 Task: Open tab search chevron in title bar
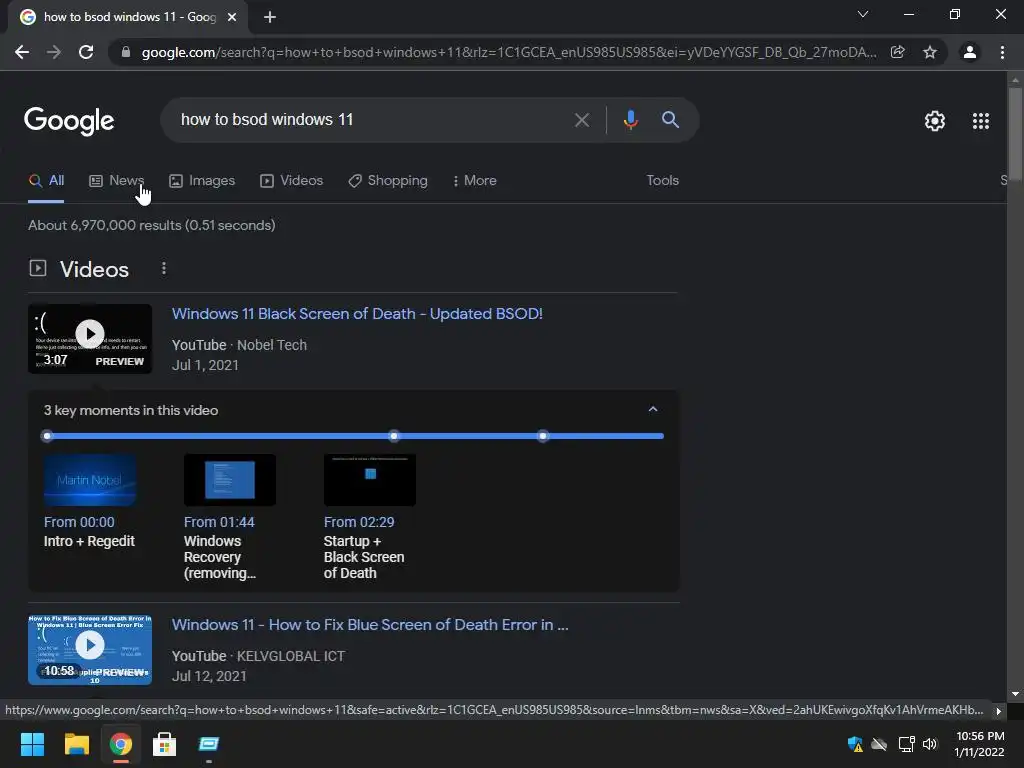(x=863, y=14)
